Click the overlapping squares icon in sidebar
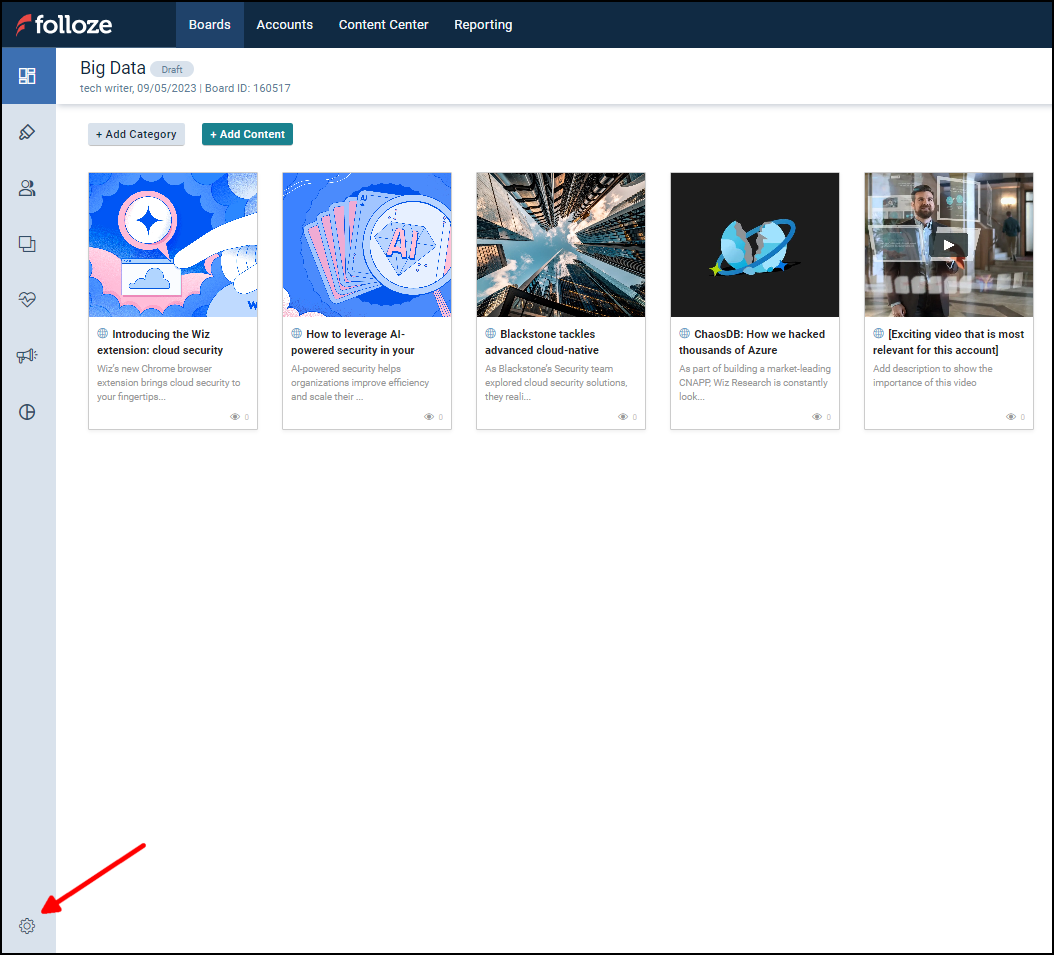Screen dimensions: 1054x955 click(x=27, y=244)
